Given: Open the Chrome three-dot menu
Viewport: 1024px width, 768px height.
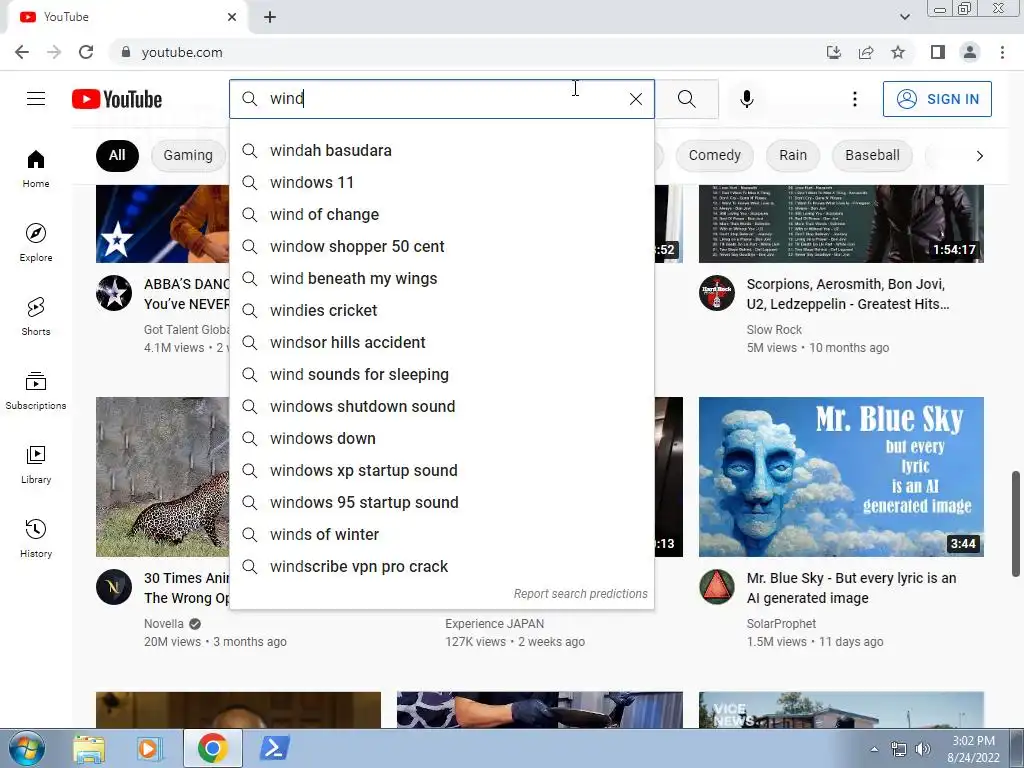Looking at the screenshot, I should (x=1002, y=52).
